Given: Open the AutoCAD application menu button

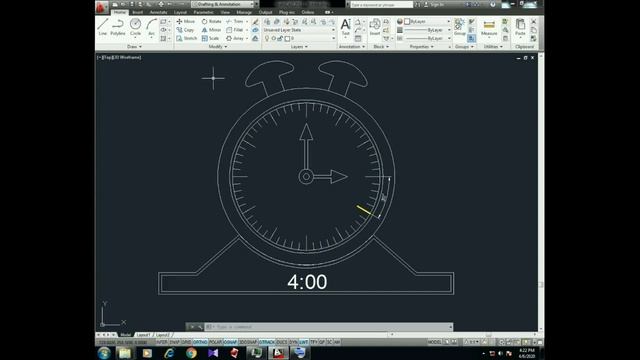Looking at the screenshot, I should point(102,7).
